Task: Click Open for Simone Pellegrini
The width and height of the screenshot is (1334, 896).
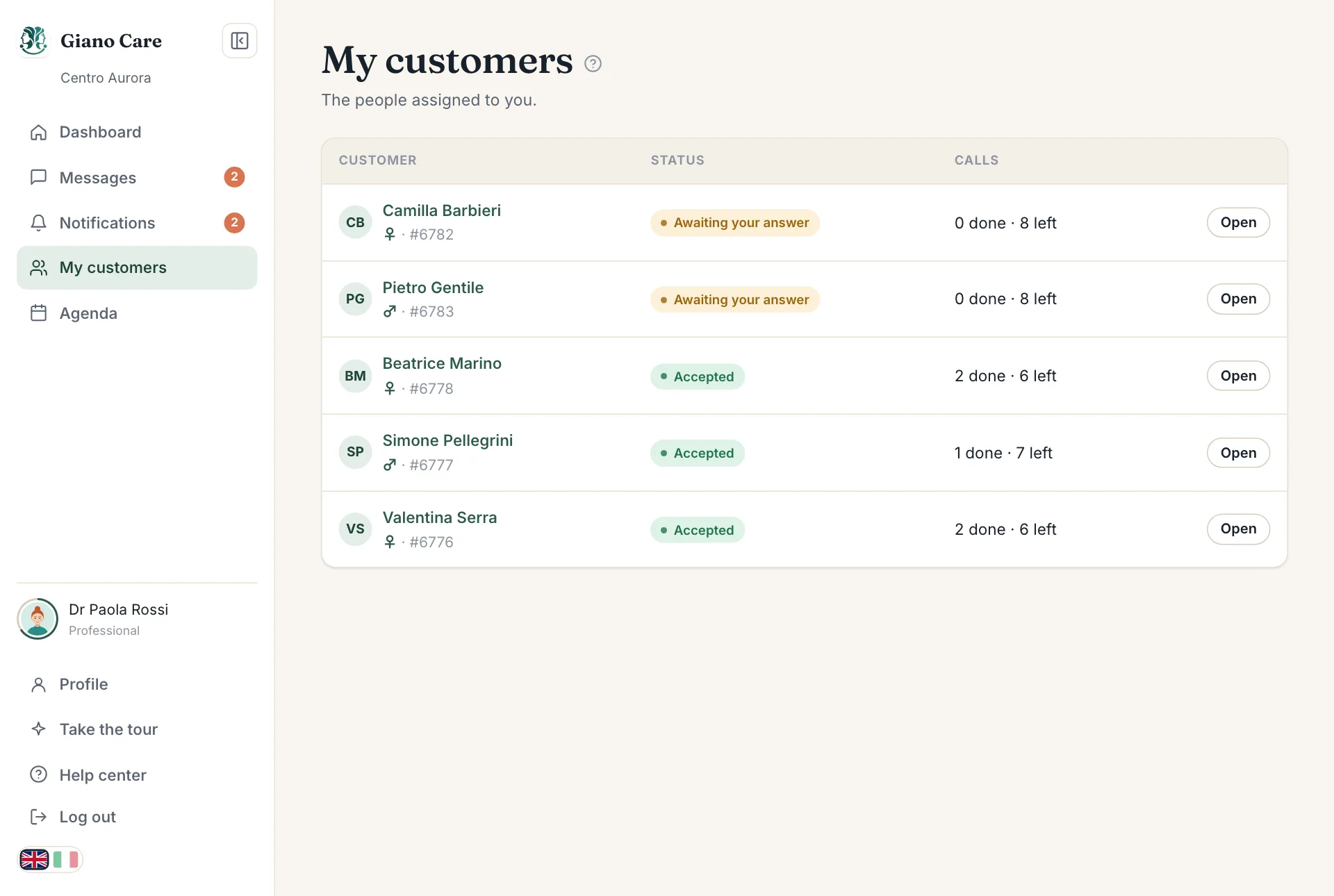Action: 1238,453
